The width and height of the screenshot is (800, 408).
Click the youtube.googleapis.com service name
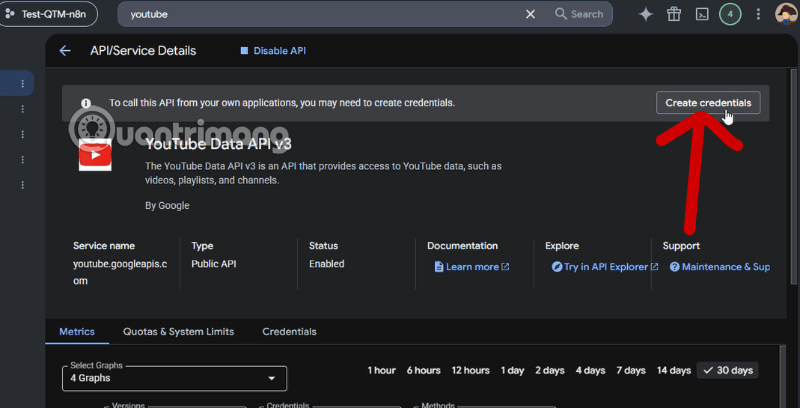[x=120, y=272]
